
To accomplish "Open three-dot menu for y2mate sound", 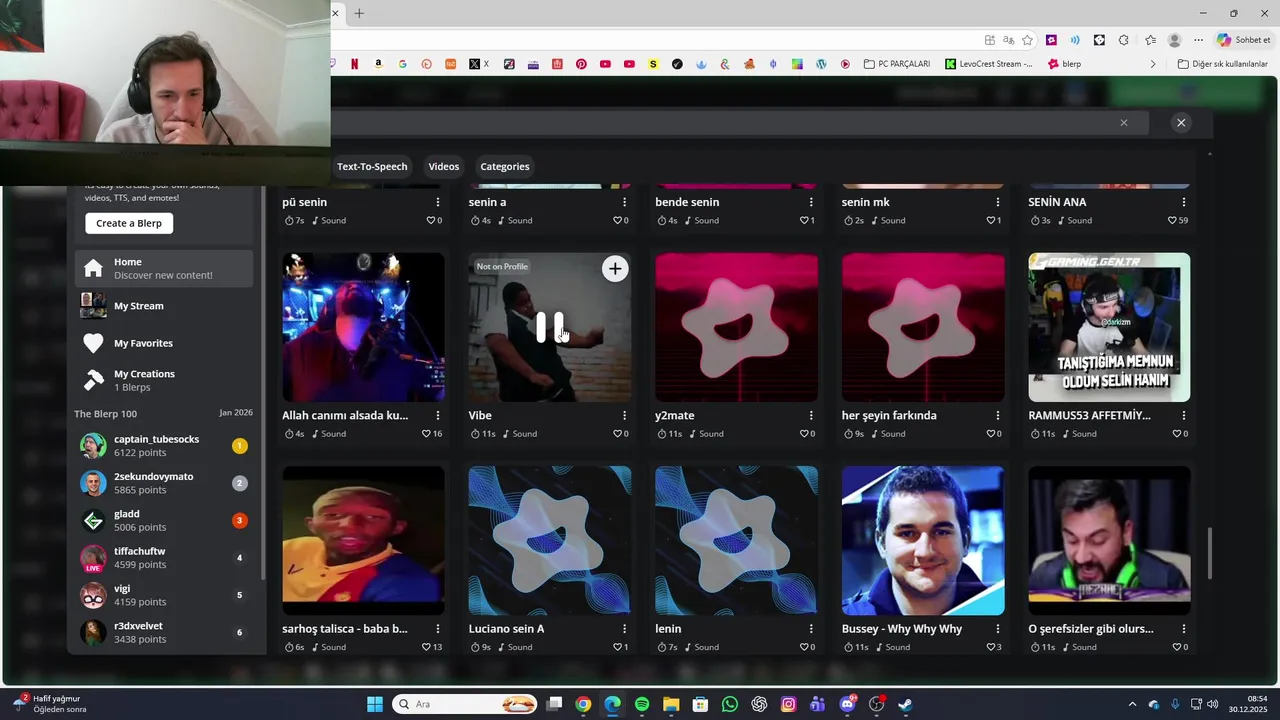I will (x=811, y=415).
